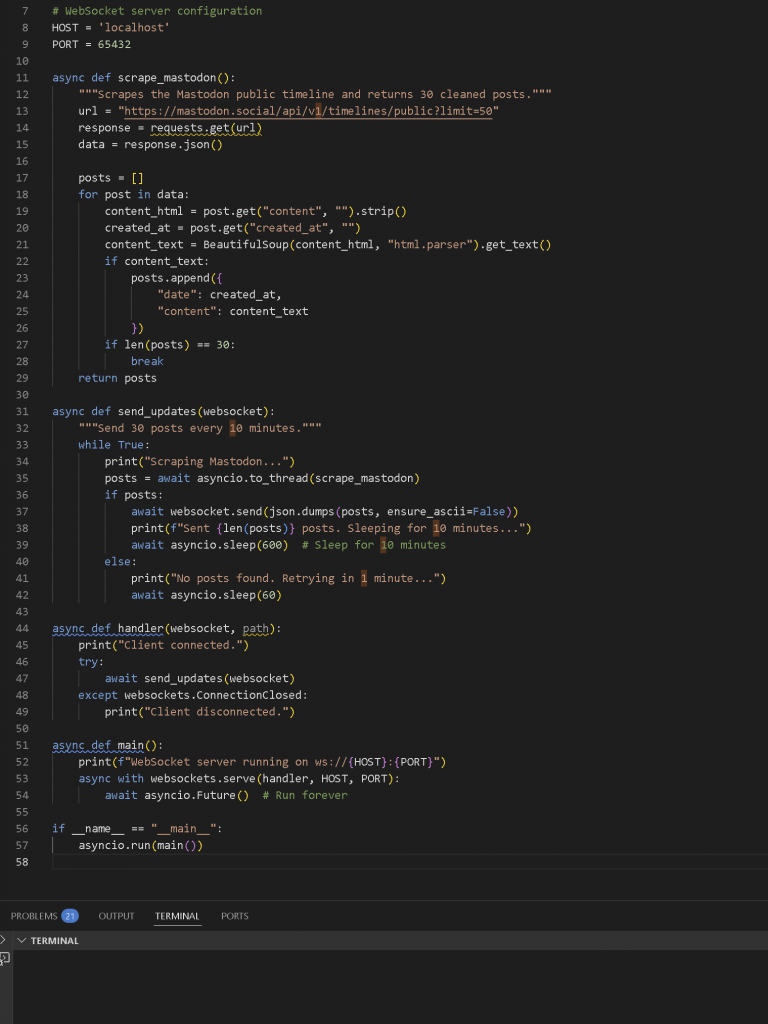
Task: Click the '"date": created_at,' entry
Action: 219,295
